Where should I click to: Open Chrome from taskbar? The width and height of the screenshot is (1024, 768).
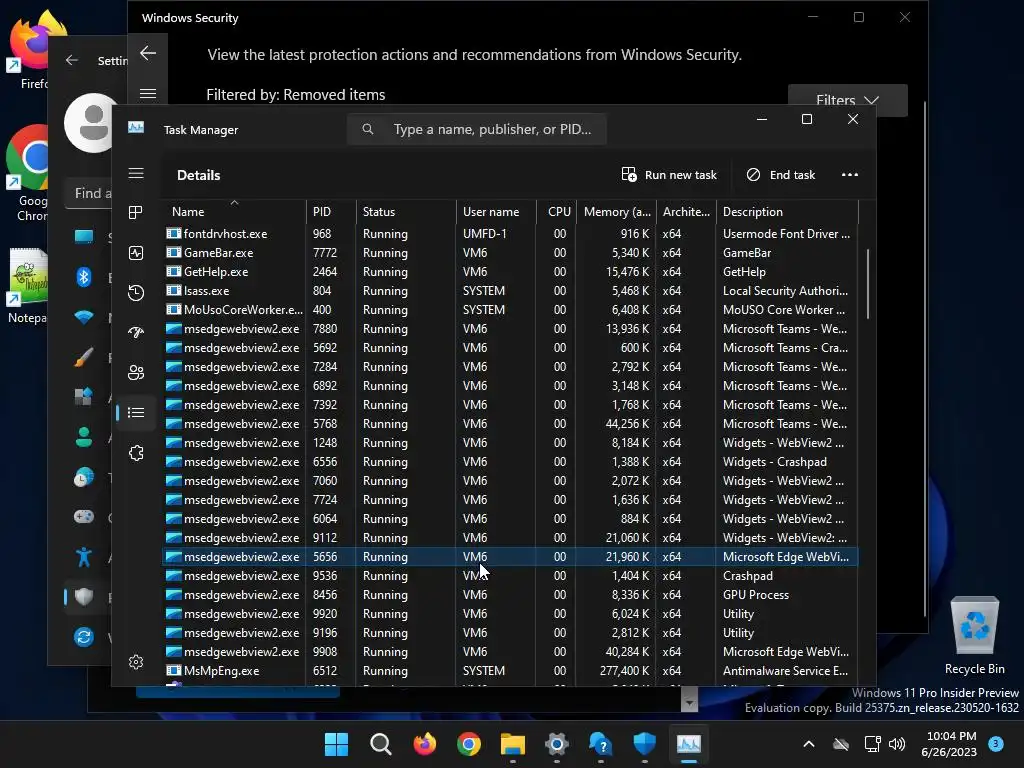[x=469, y=744]
